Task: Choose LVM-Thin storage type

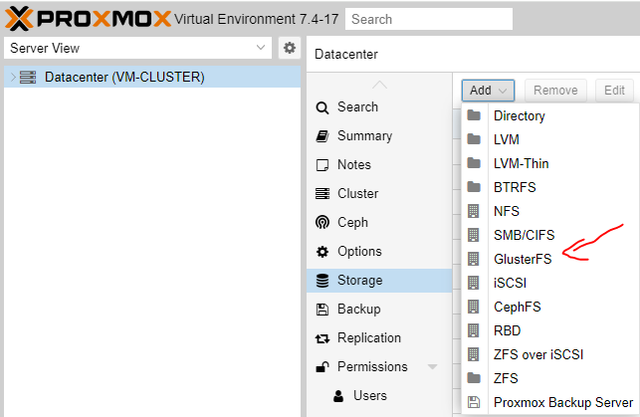Action: (x=551, y=163)
